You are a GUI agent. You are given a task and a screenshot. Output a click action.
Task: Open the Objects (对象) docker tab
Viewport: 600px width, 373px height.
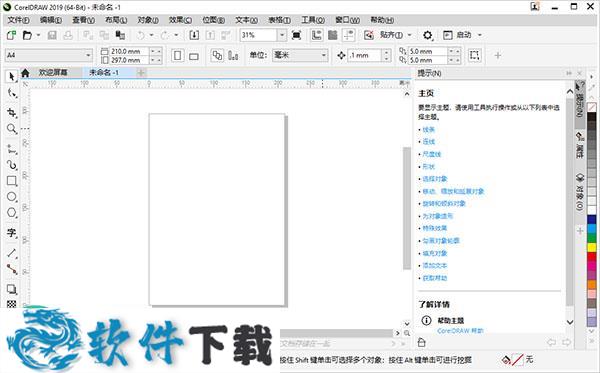580,192
